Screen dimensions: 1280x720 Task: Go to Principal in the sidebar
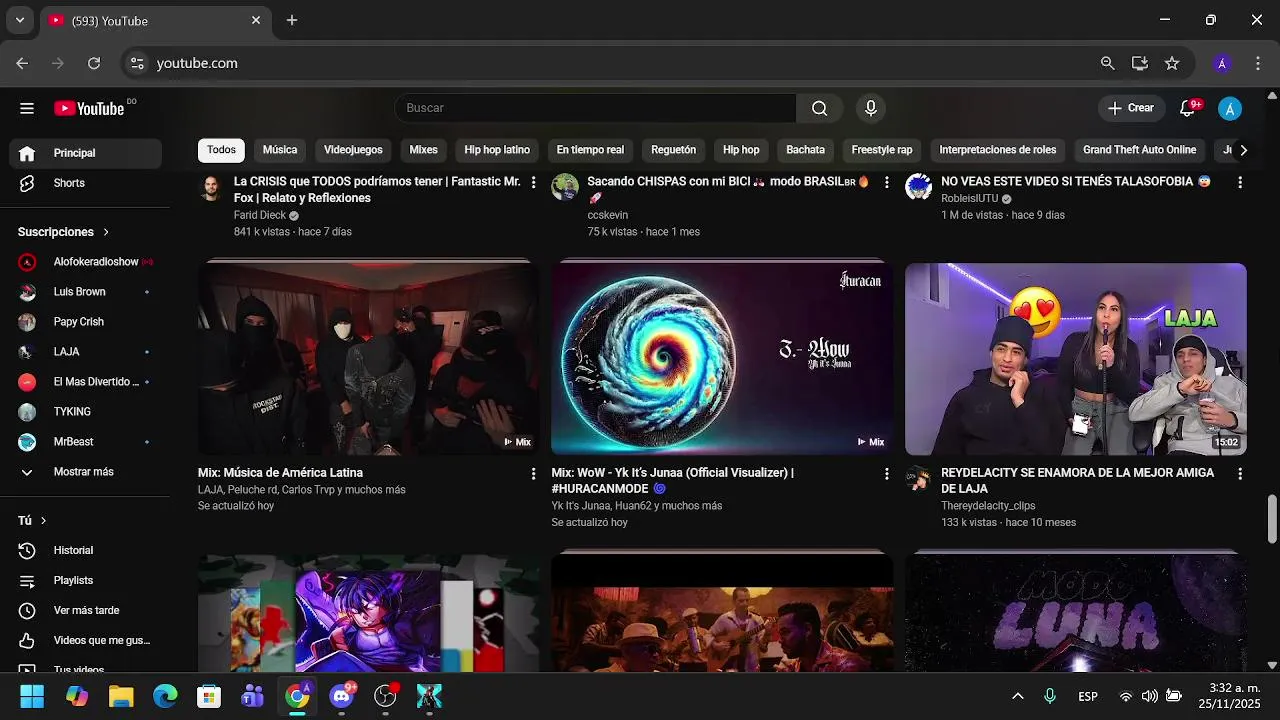(85, 153)
